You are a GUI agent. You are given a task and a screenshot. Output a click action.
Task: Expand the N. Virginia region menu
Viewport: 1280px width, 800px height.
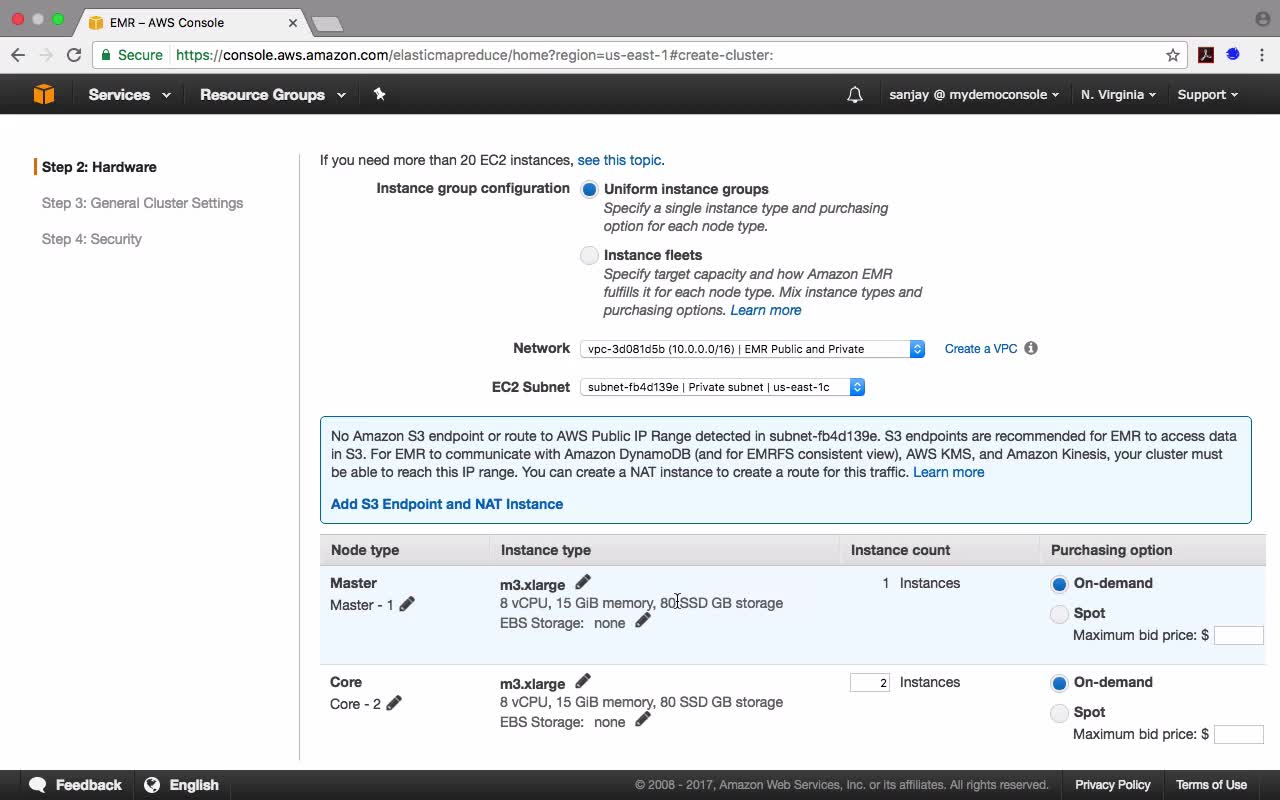click(1118, 95)
